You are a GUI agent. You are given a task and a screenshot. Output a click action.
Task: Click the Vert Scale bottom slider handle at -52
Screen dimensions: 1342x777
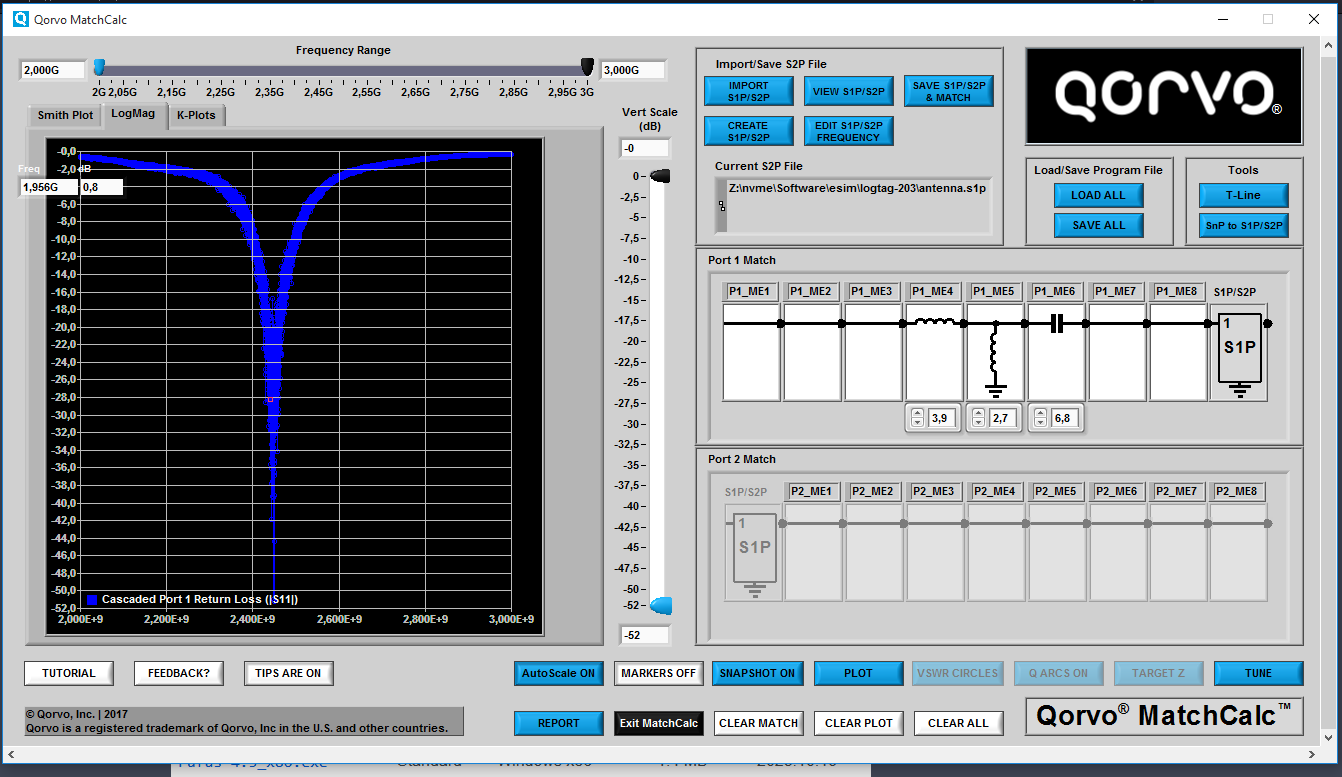point(660,606)
